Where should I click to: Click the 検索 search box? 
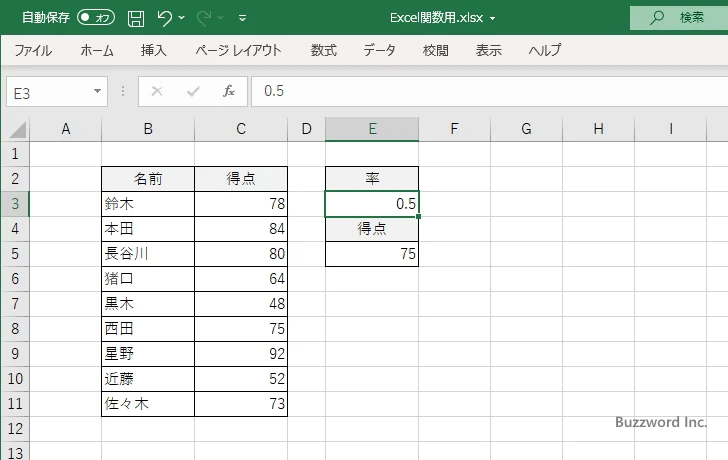[x=679, y=18]
